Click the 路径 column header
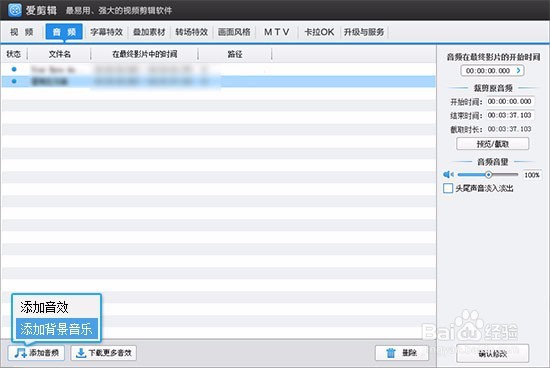 [235, 54]
